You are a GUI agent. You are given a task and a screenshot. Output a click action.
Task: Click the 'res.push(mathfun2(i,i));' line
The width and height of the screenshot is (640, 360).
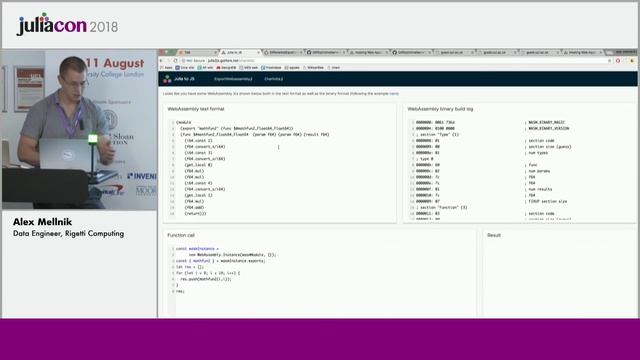point(206,279)
